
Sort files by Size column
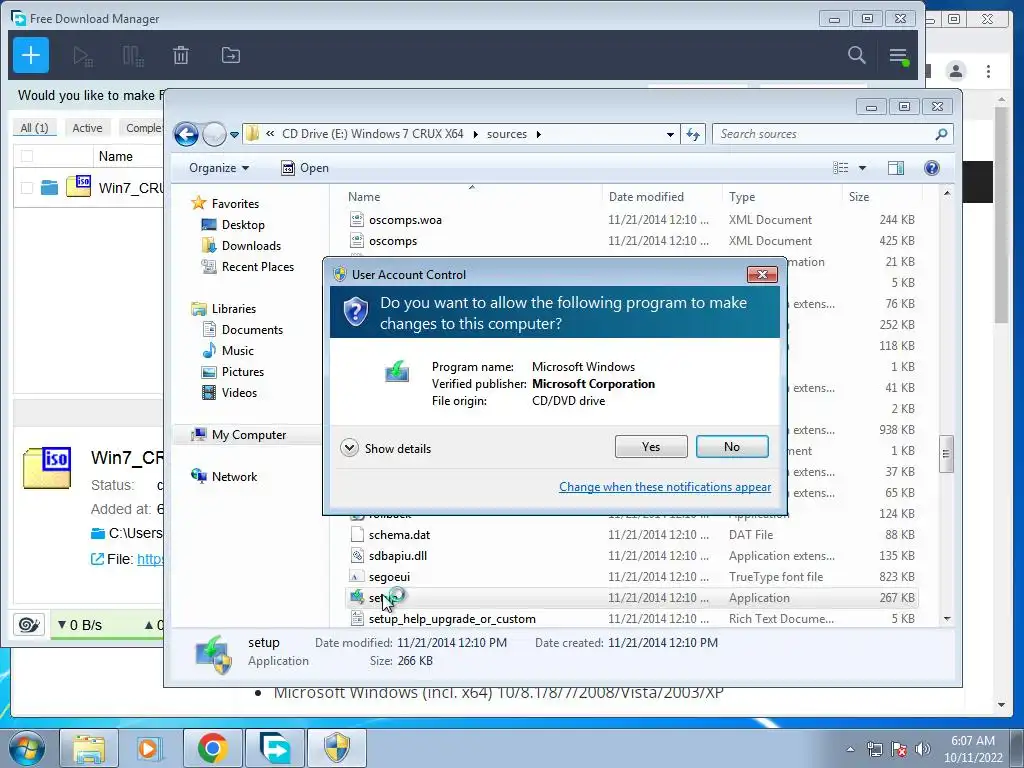(882, 197)
